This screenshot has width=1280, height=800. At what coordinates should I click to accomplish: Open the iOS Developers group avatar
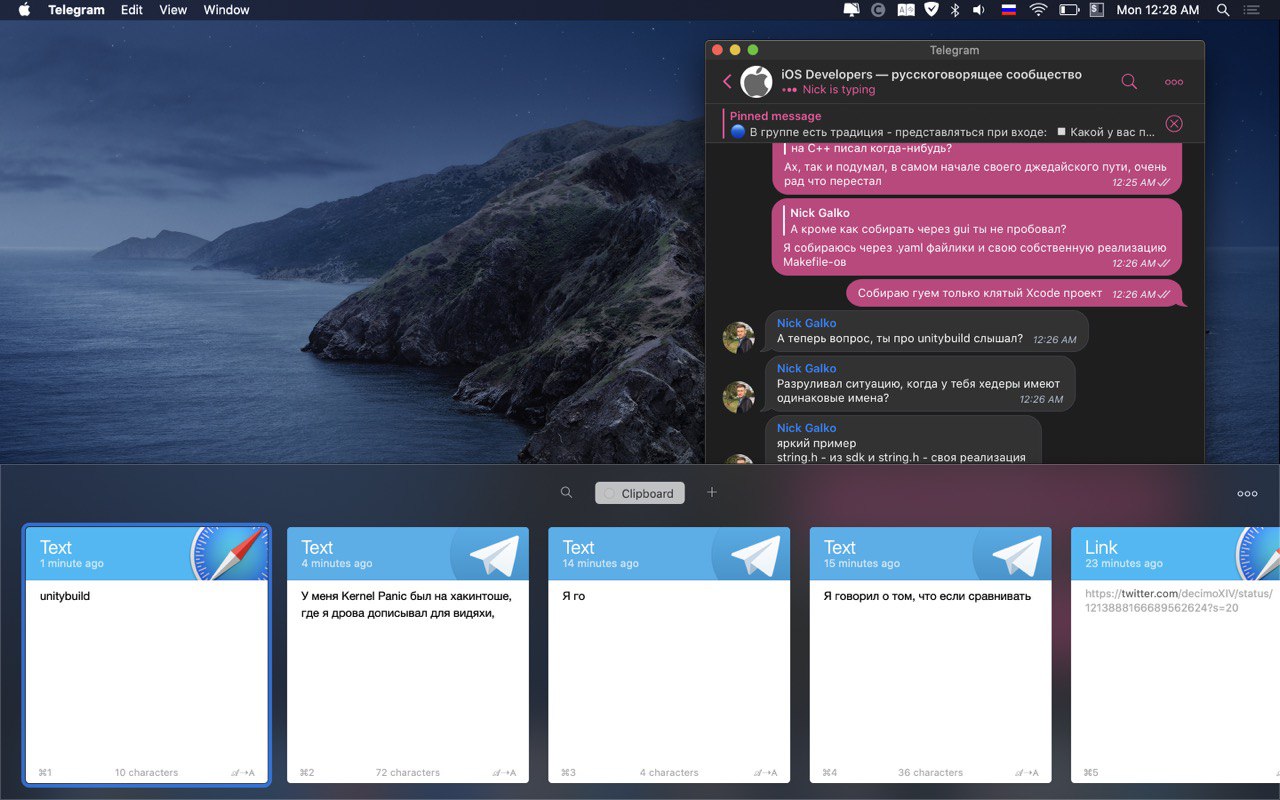pyautogui.click(x=756, y=82)
